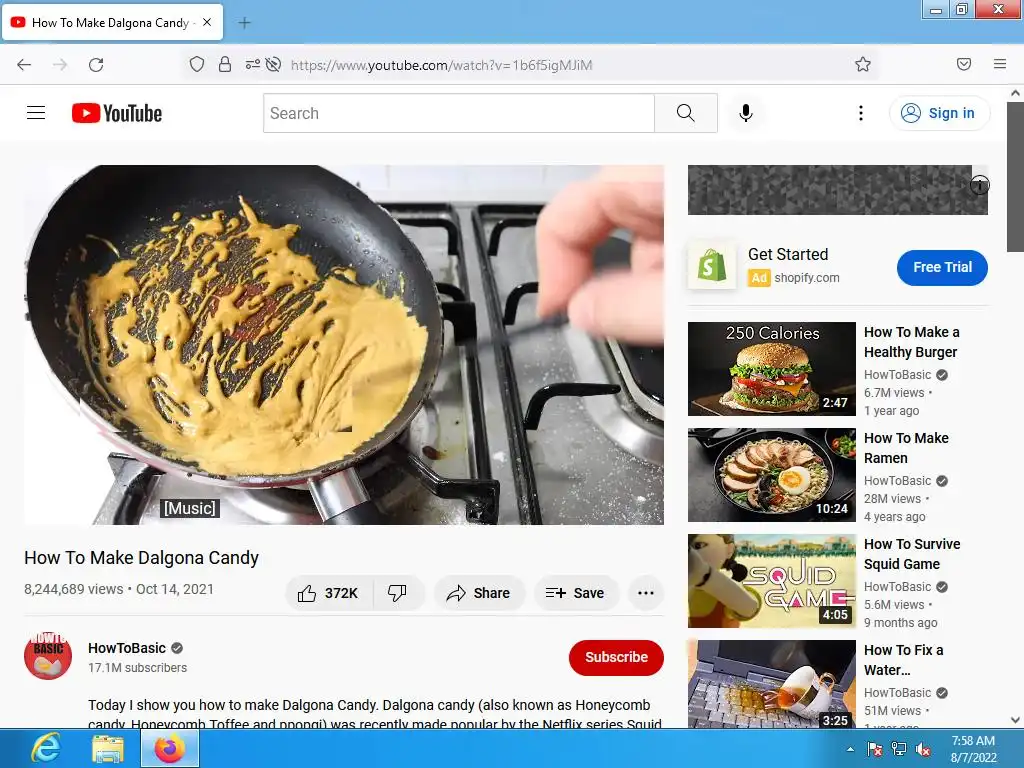Open network tray icon
The height and width of the screenshot is (768, 1024).
click(x=899, y=749)
